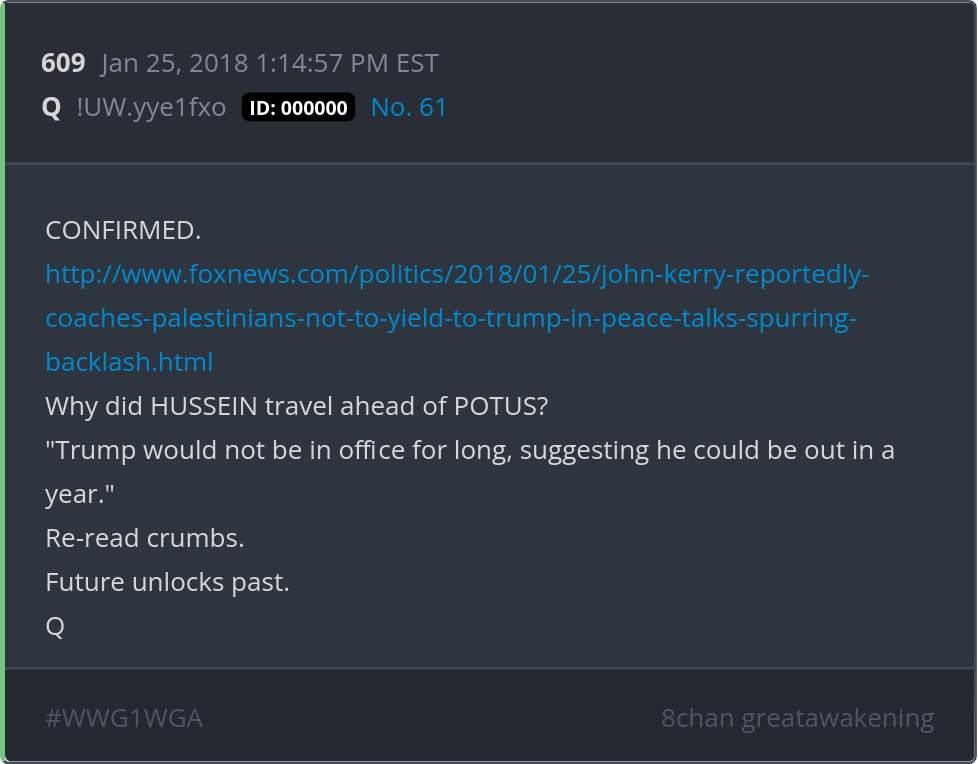This screenshot has height=764, width=978.
Task: Click the #WWG1WGA hashtag in footer
Action: tap(124, 718)
